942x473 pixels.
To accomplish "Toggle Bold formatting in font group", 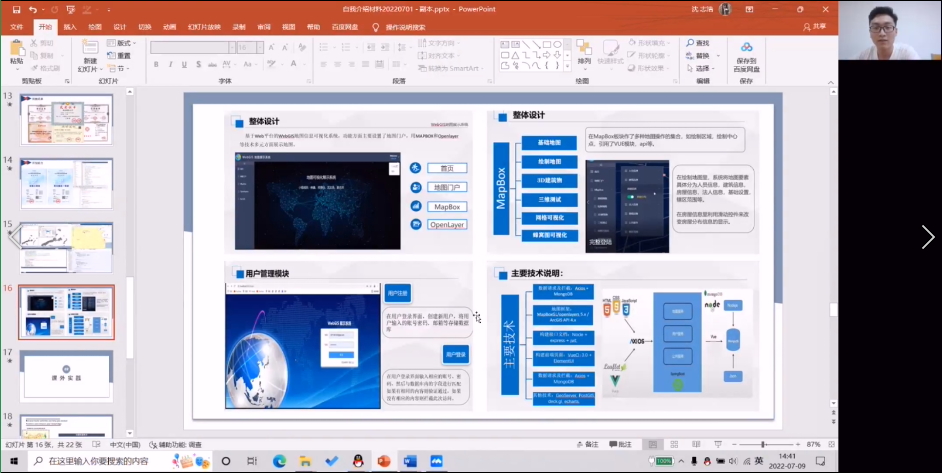I will (156, 64).
